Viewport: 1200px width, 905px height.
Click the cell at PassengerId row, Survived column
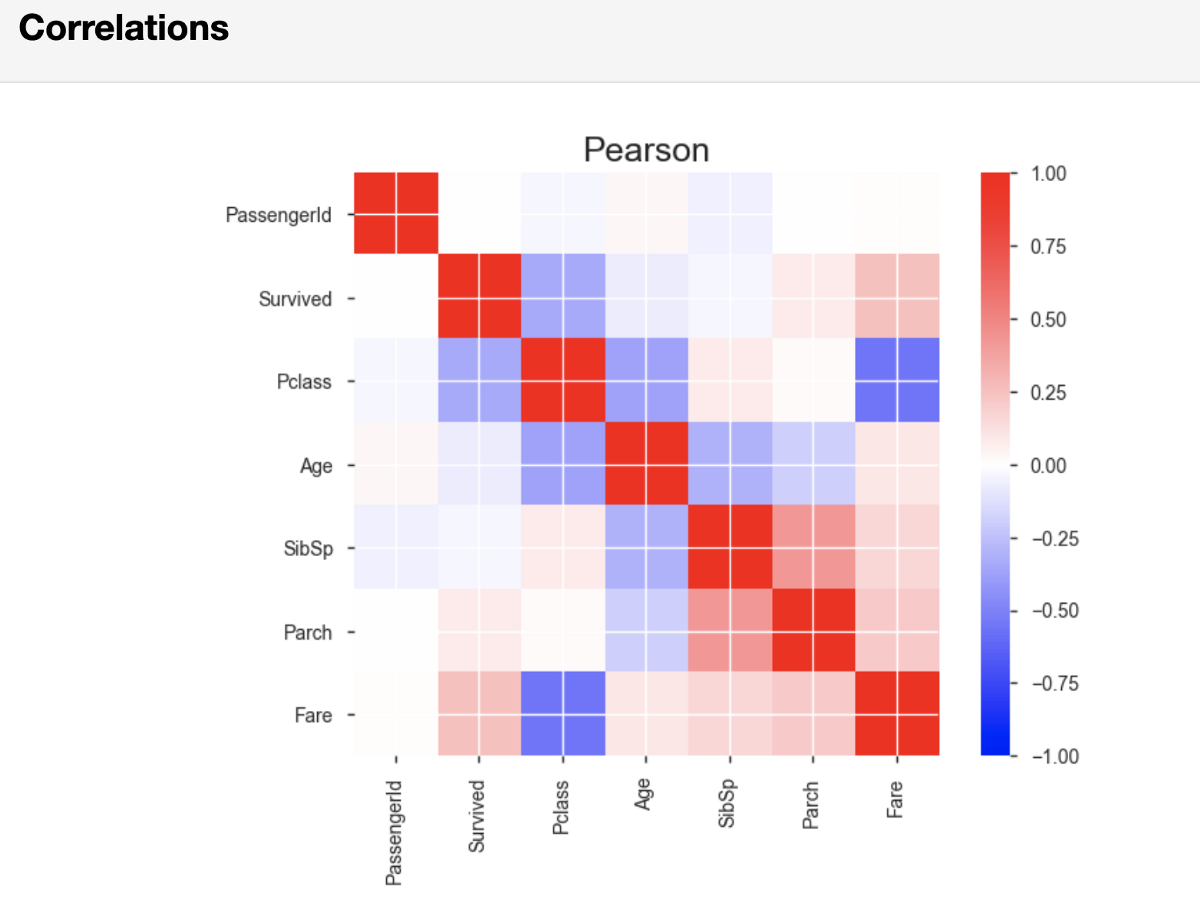(480, 214)
